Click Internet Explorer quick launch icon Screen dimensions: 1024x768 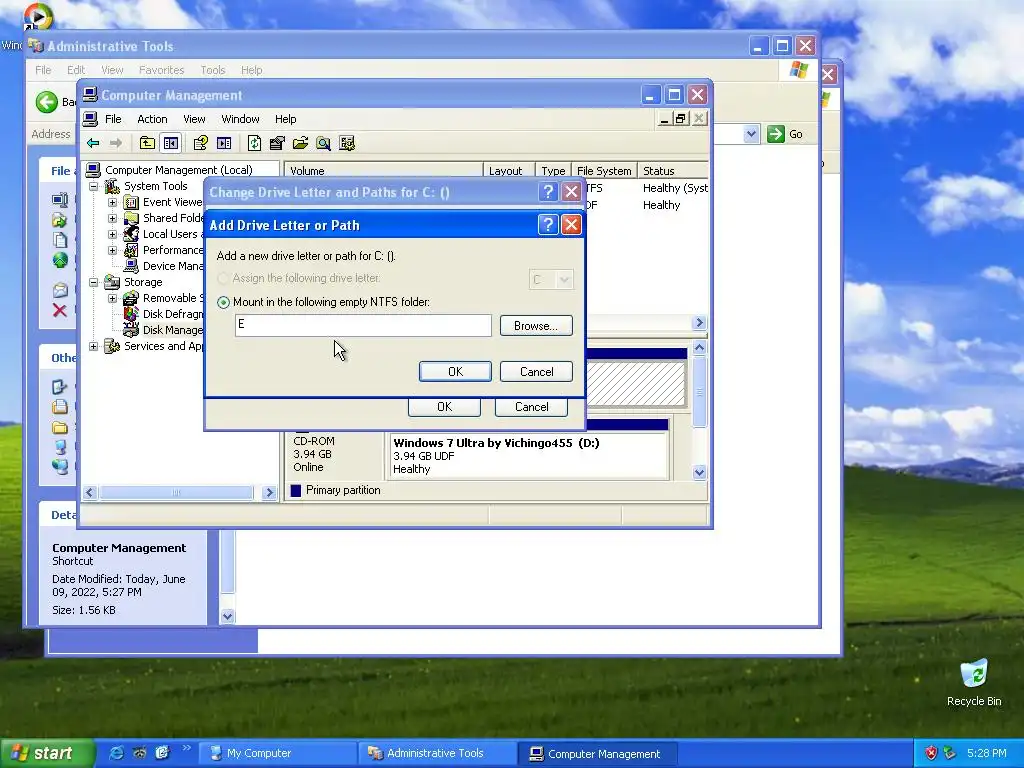coord(116,753)
